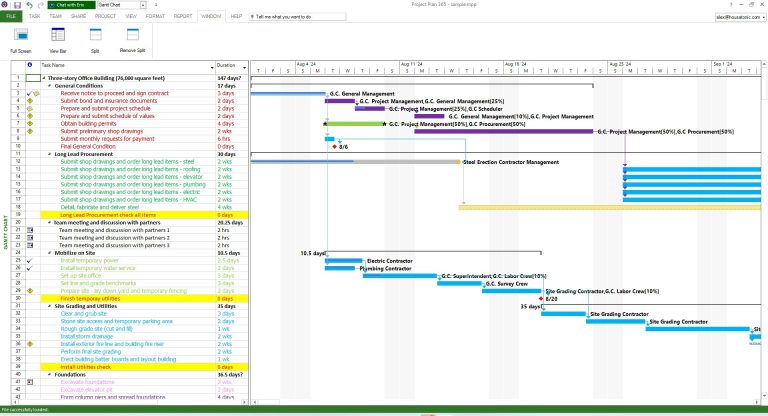The width and height of the screenshot is (768, 416).
Task: Open the REPORT ribbon tab
Action: [183, 16]
